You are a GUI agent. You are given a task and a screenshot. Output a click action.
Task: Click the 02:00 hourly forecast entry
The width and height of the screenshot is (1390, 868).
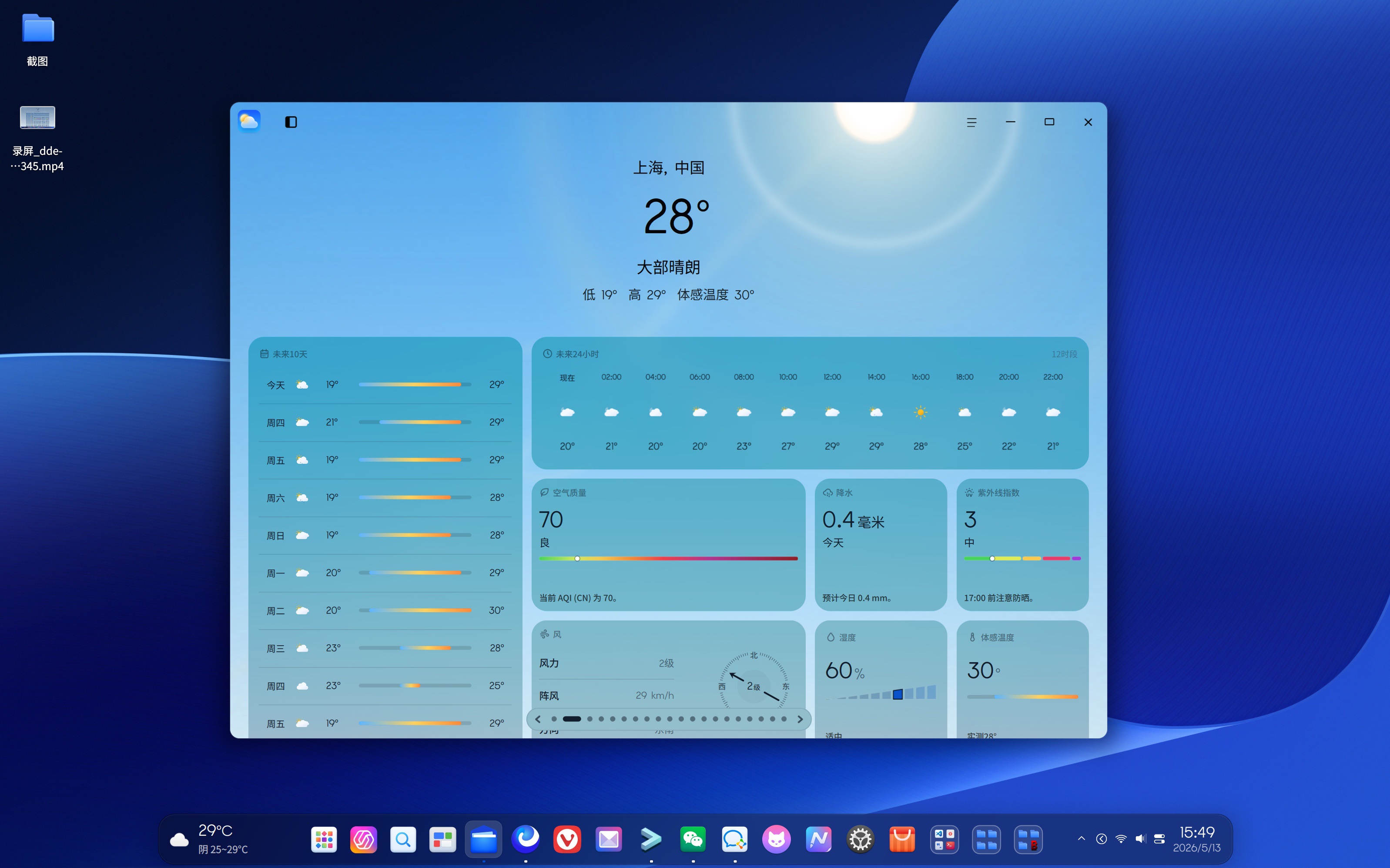[x=611, y=412]
